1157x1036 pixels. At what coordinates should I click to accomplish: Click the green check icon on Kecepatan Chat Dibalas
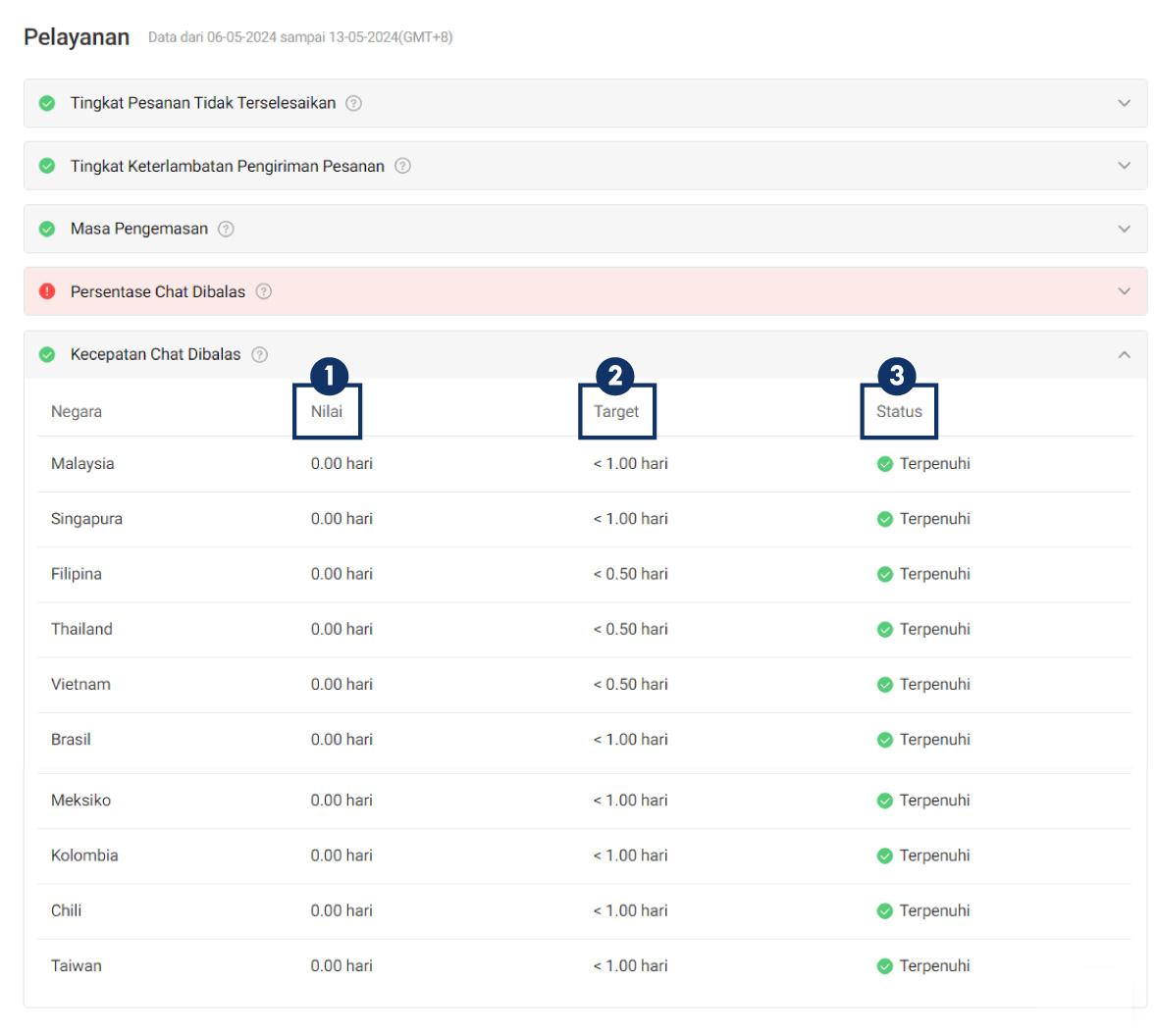[46, 354]
